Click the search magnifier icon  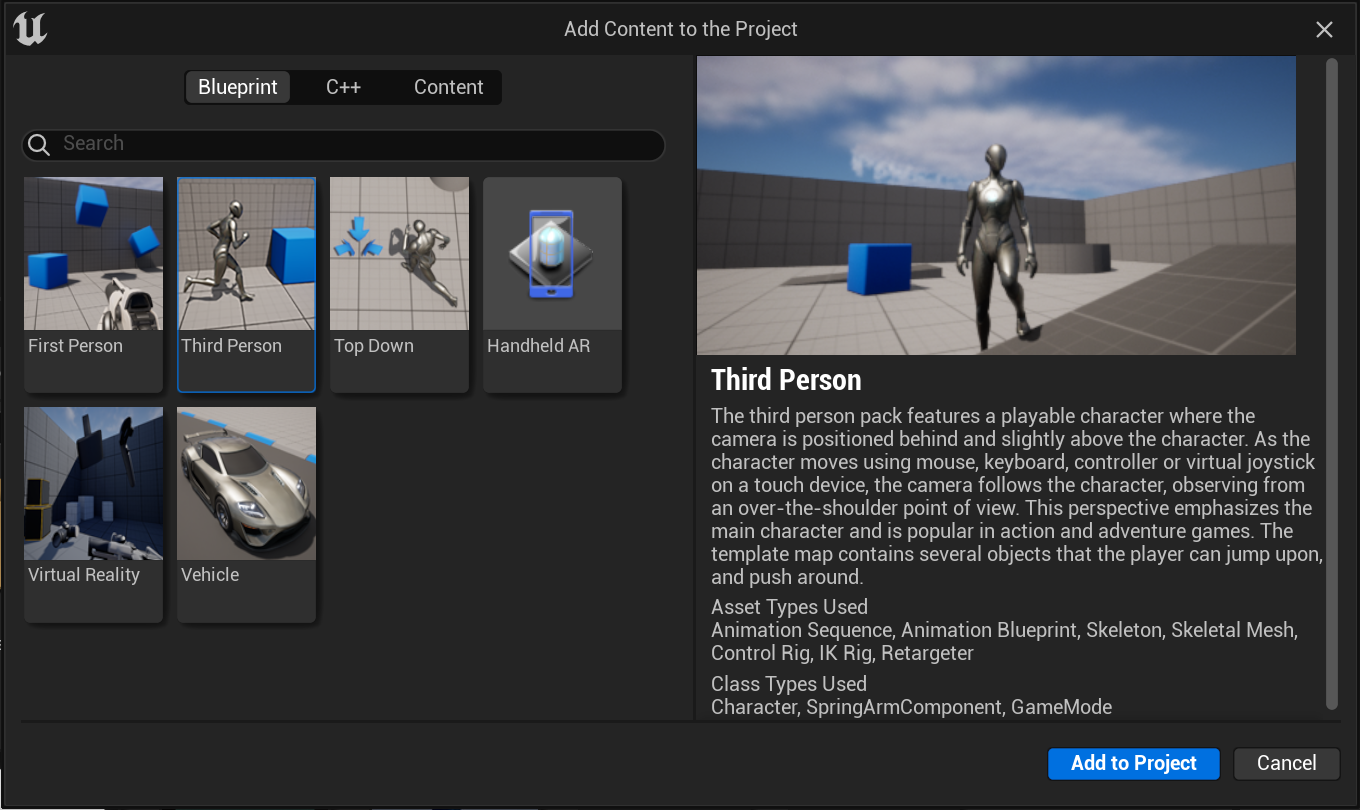click(x=39, y=145)
